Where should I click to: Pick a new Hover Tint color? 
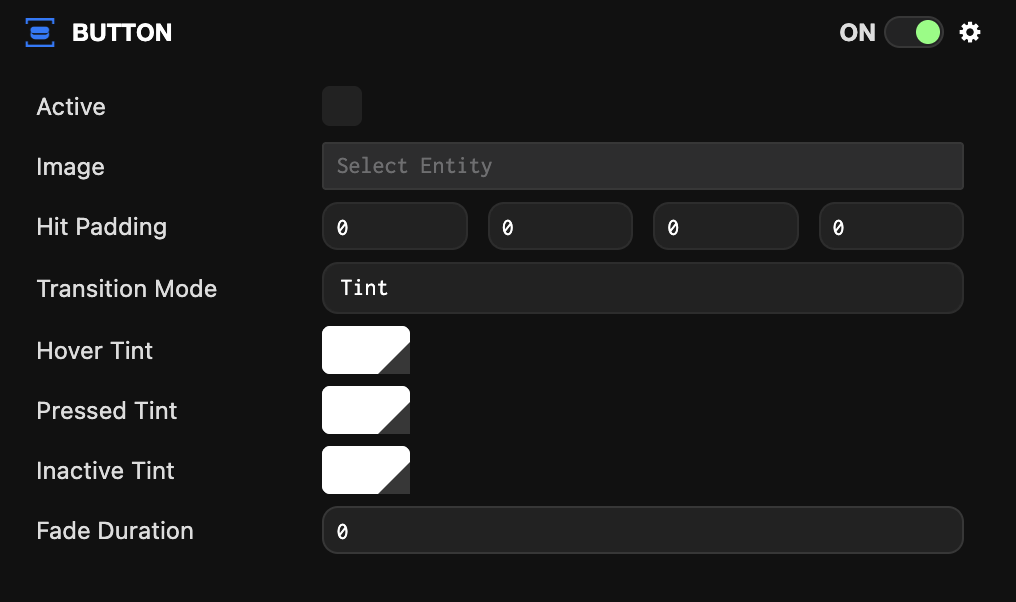[365, 350]
